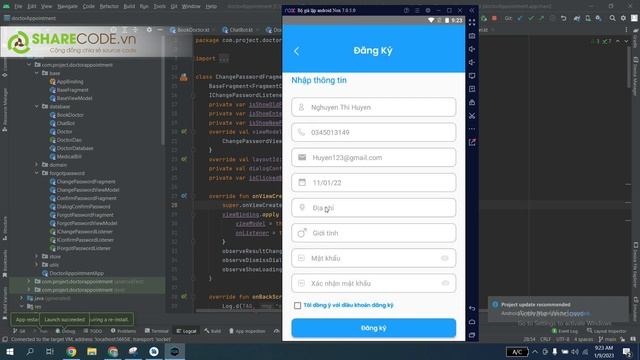This screenshot has height=360, width=640.
Task: Expand the utils folder in project tree
Action: (x=37, y=264)
